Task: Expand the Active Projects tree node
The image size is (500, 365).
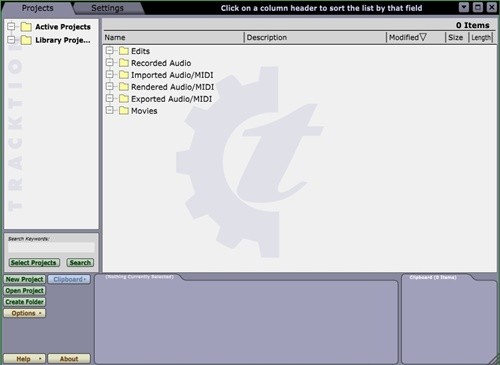Action: 11,26
